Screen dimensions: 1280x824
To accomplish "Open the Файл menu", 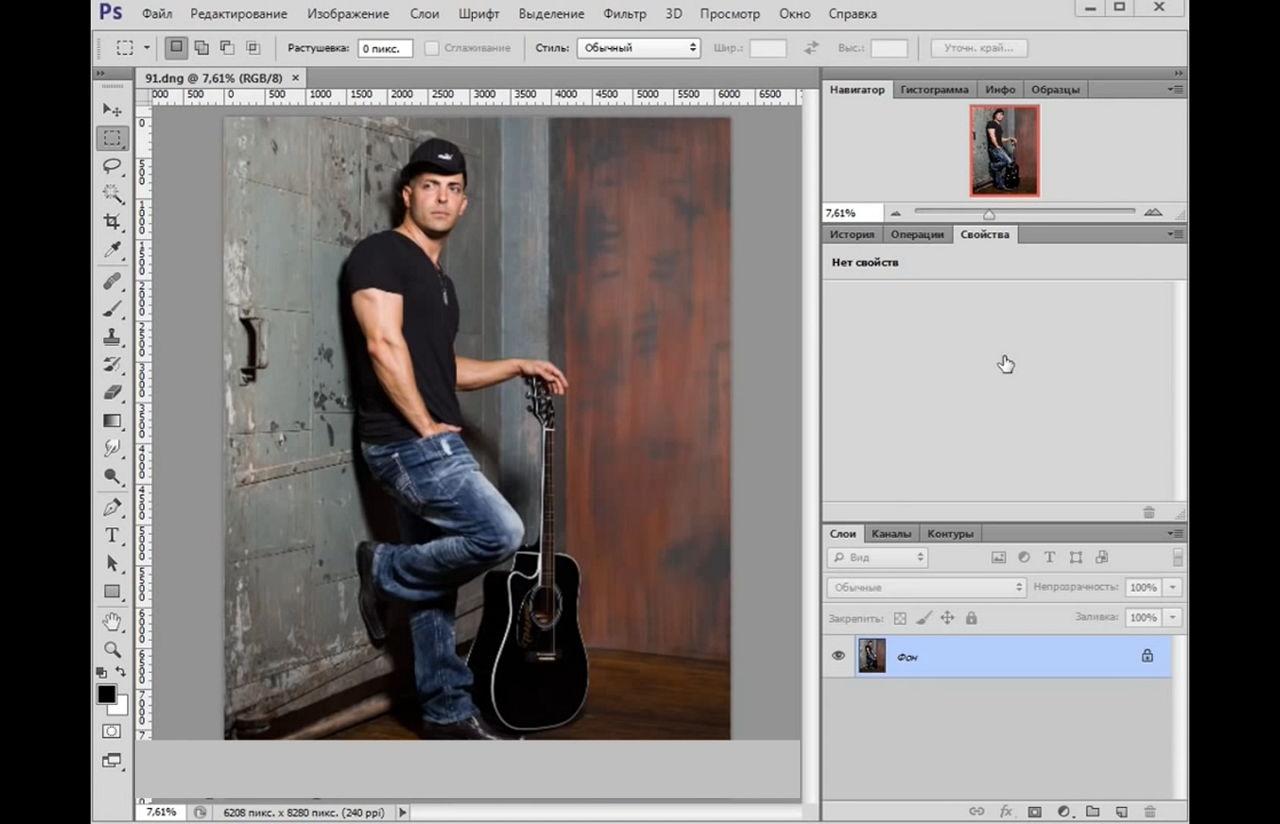I will click(x=157, y=14).
